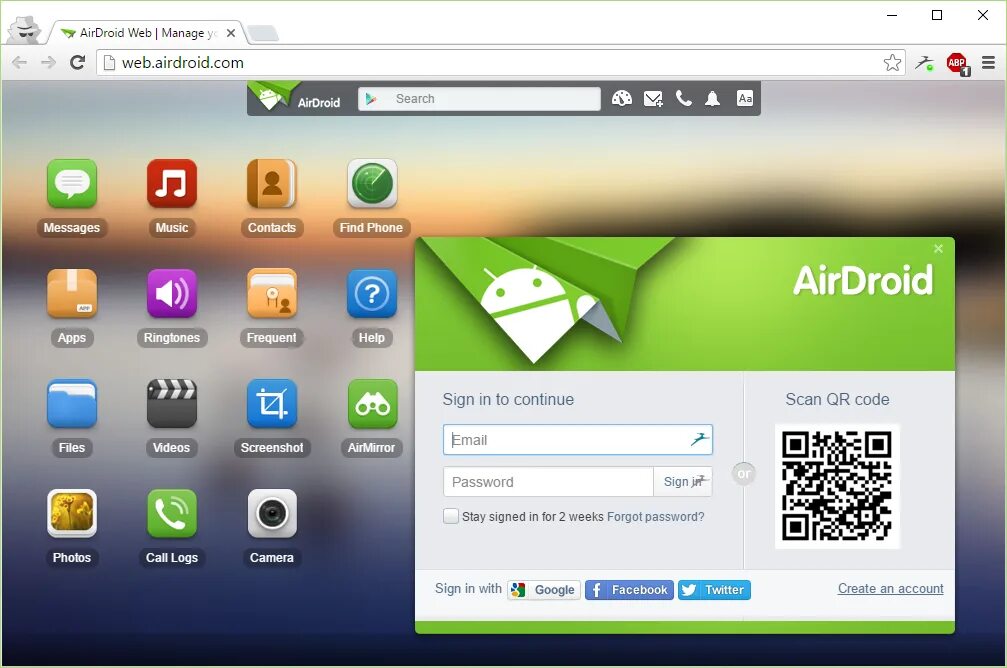The image size is (1007, 668).
Task: Click the Create an account link
Action: click(x=891, y=588)
